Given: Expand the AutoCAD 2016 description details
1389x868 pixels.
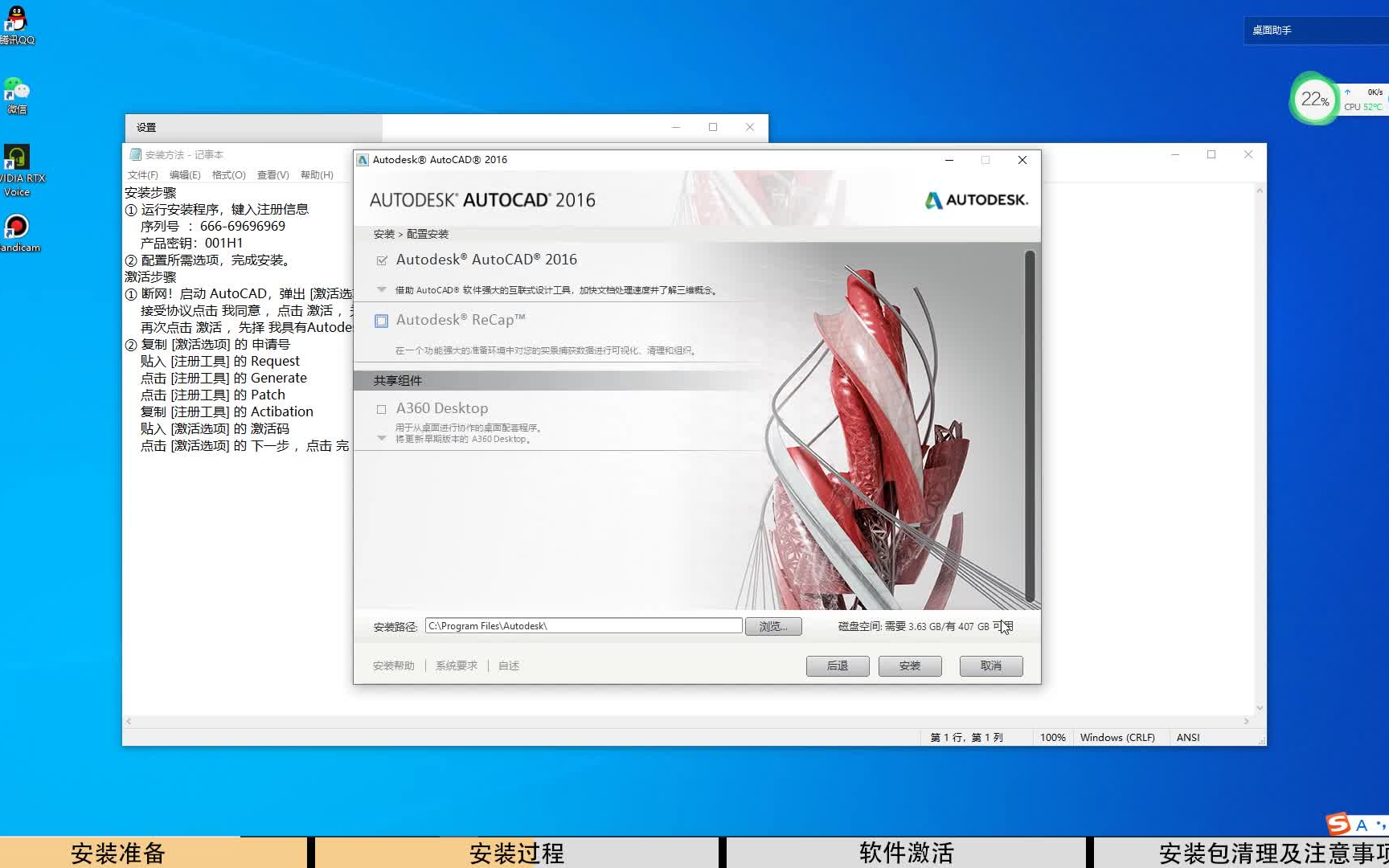Looking at the screenshot, I should (381, 290).
